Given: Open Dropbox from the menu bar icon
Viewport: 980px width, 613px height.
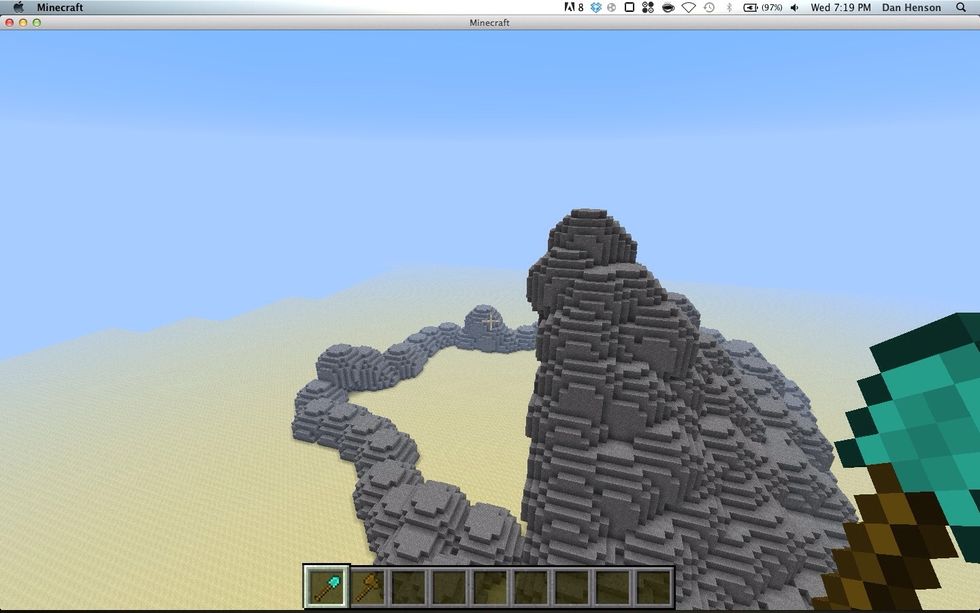Looking at the screenshot, I should 594,7.
